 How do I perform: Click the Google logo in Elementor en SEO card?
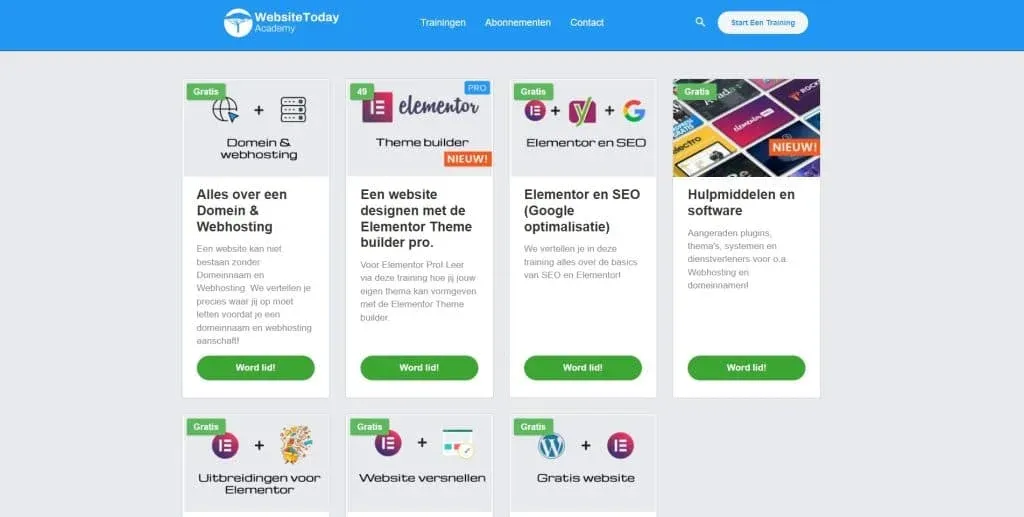[633, 111]
